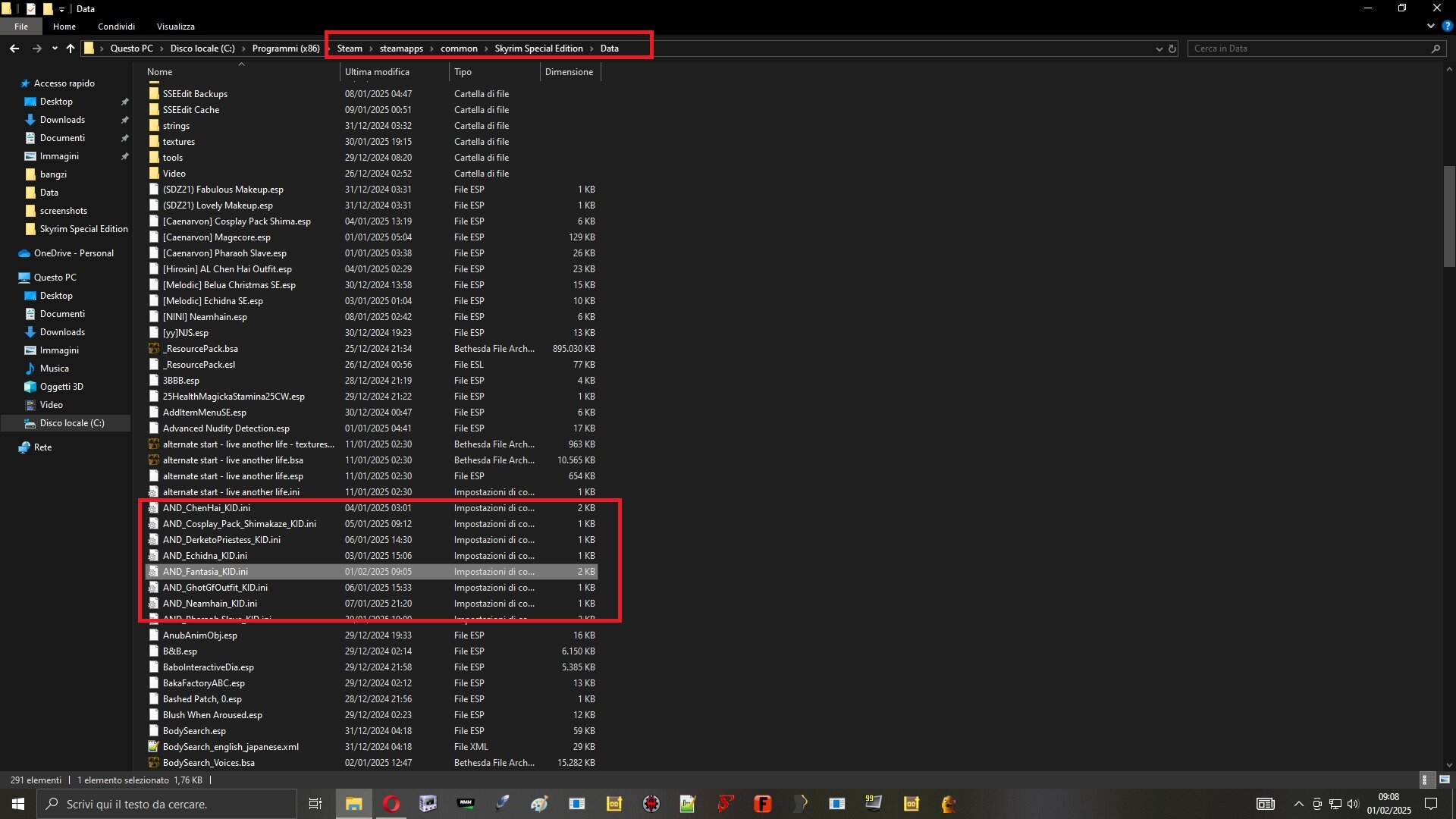This screenshot has width=1456, height=819.
Task: Open Task View on the taskbar
Action: click(x=315, y=804)
